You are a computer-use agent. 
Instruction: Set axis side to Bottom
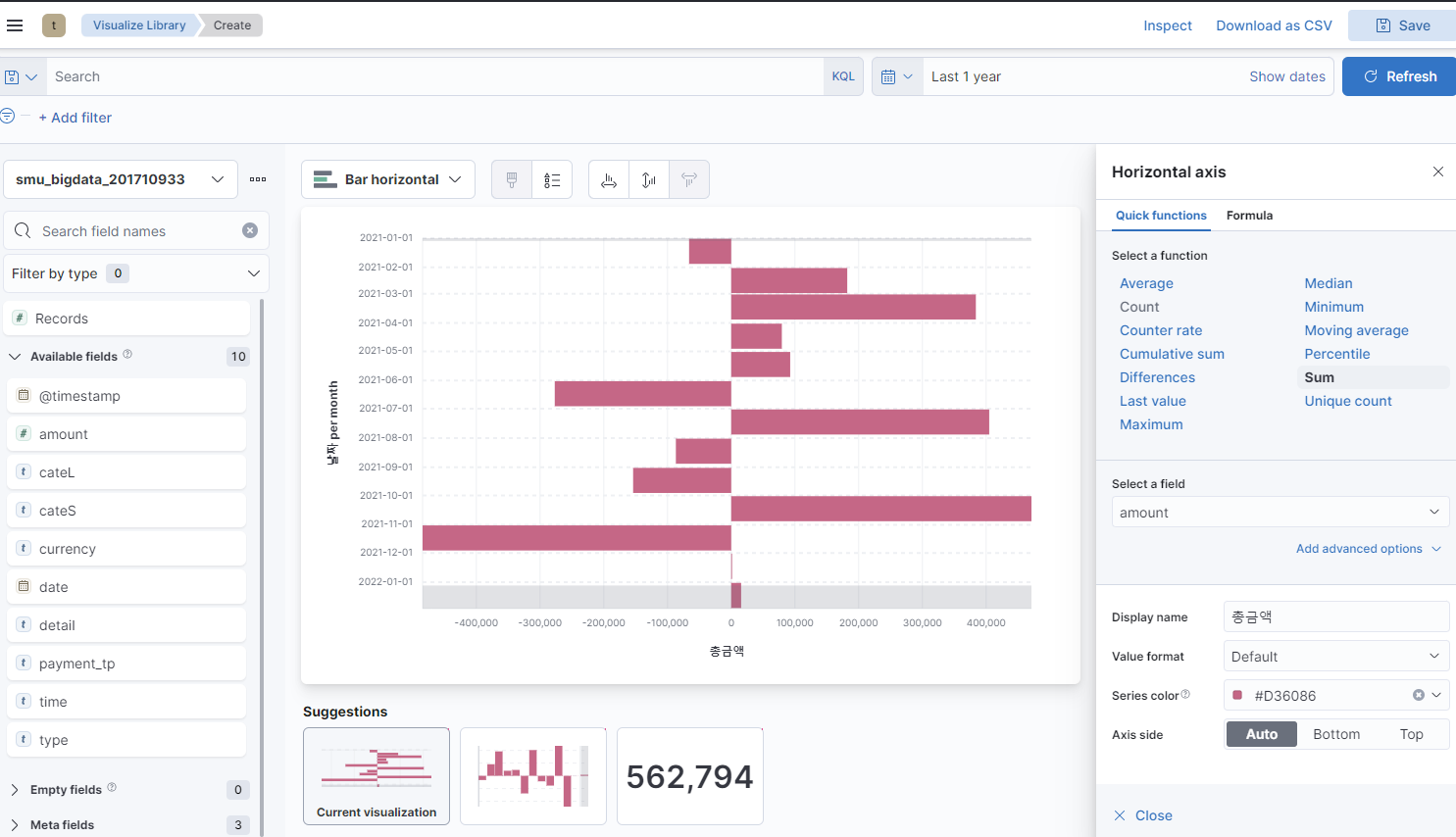pos(1336,734)
